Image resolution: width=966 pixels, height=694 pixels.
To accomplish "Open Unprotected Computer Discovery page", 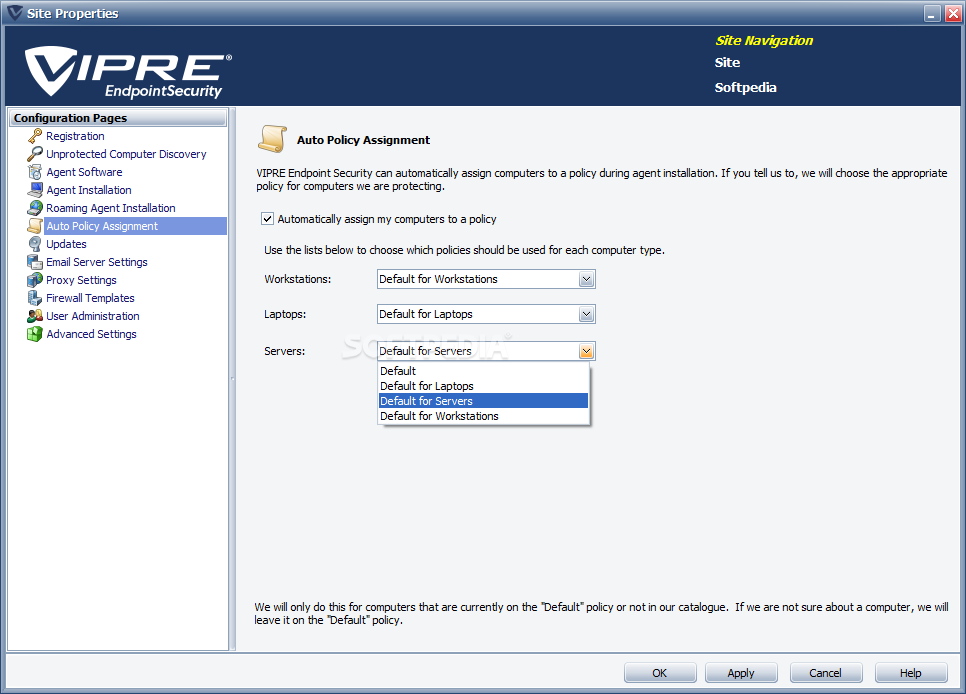I will pyautogui.click(x=126, y=154).
